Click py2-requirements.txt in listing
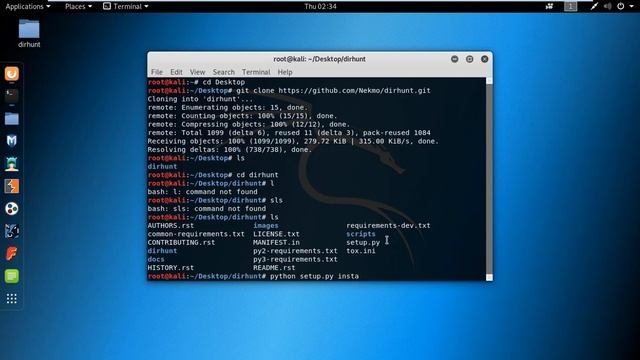This screenshot has height=360, width=640. pos(295,251)
